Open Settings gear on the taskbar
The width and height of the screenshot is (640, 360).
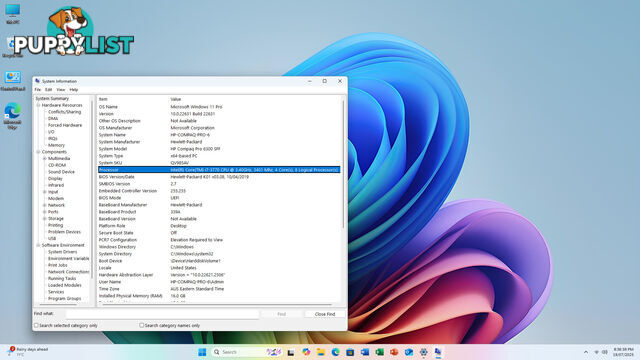point(424,352)
